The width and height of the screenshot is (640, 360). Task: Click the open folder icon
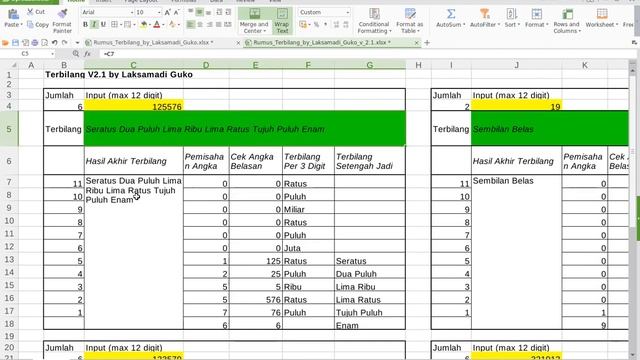click(5, 42)
